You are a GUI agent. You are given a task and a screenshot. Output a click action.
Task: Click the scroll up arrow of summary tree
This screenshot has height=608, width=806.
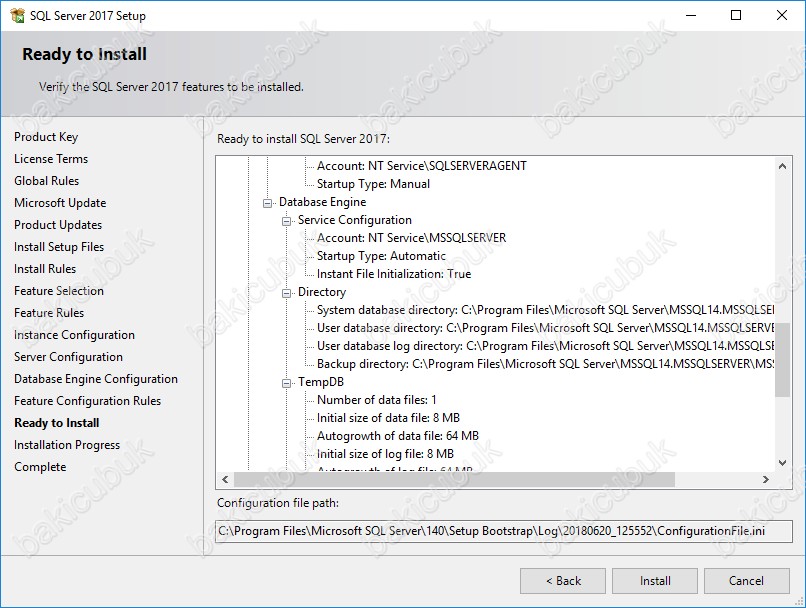click(x=782, y=166)
